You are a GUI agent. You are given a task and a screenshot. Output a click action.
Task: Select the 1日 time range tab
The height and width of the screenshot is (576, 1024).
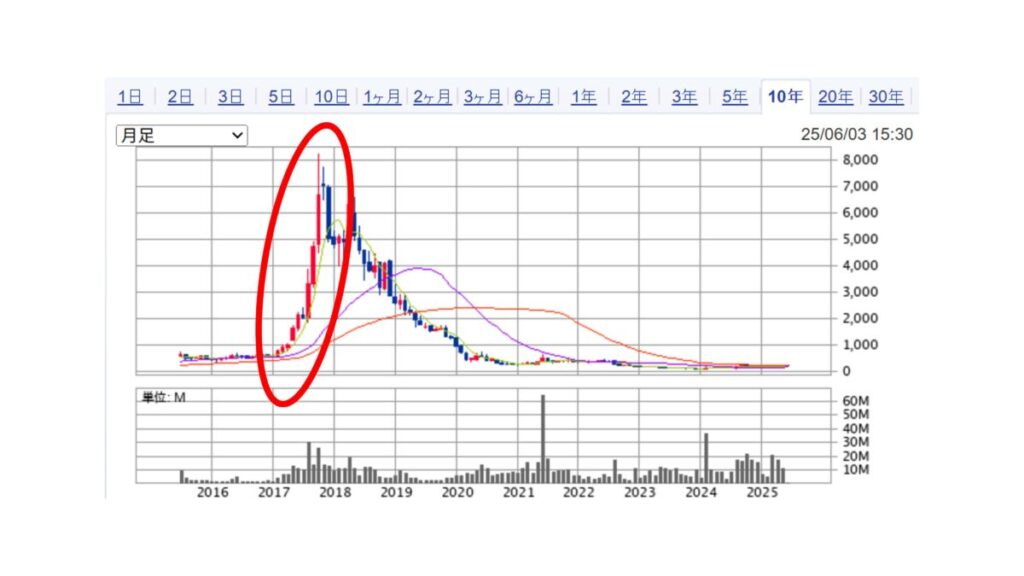(x=130, y=97)
